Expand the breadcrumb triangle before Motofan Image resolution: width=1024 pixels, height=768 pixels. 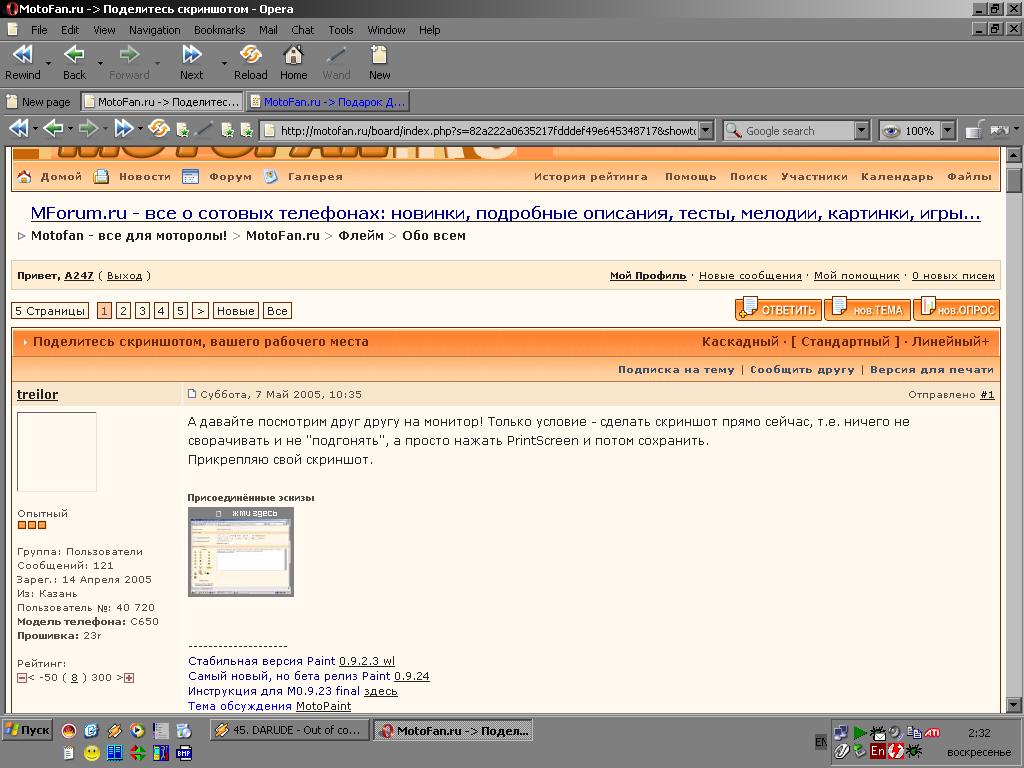[x=22, y=236]
